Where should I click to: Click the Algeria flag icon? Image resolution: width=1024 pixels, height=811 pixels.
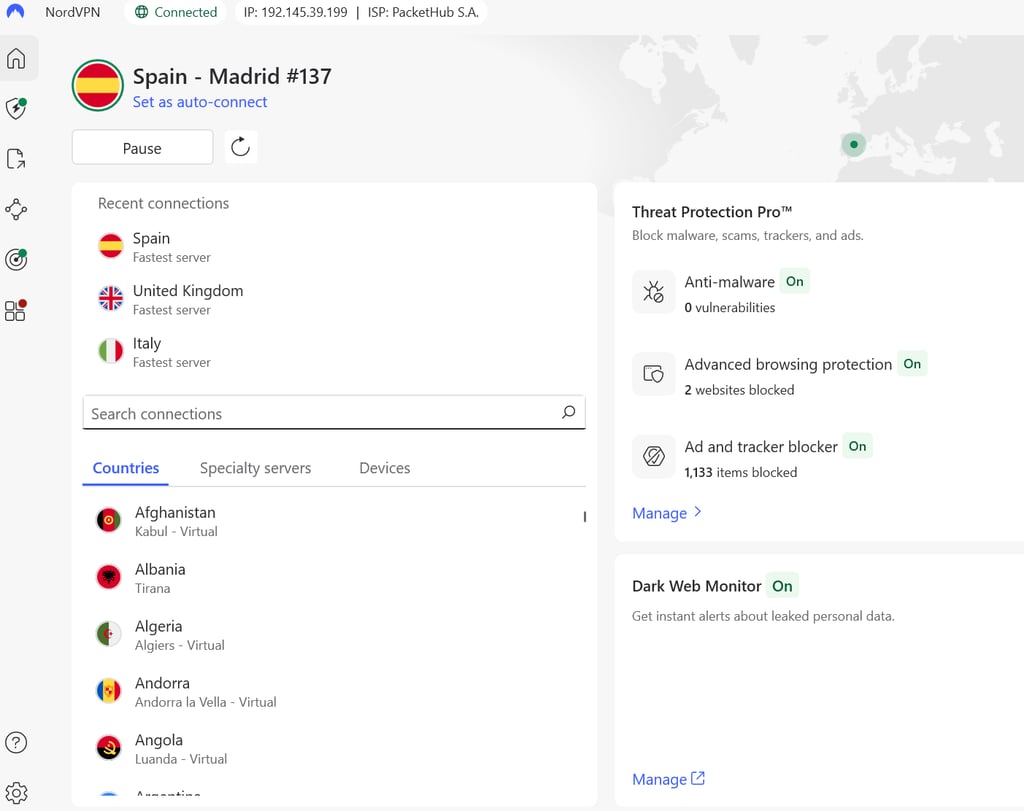[x=108, y=634]
